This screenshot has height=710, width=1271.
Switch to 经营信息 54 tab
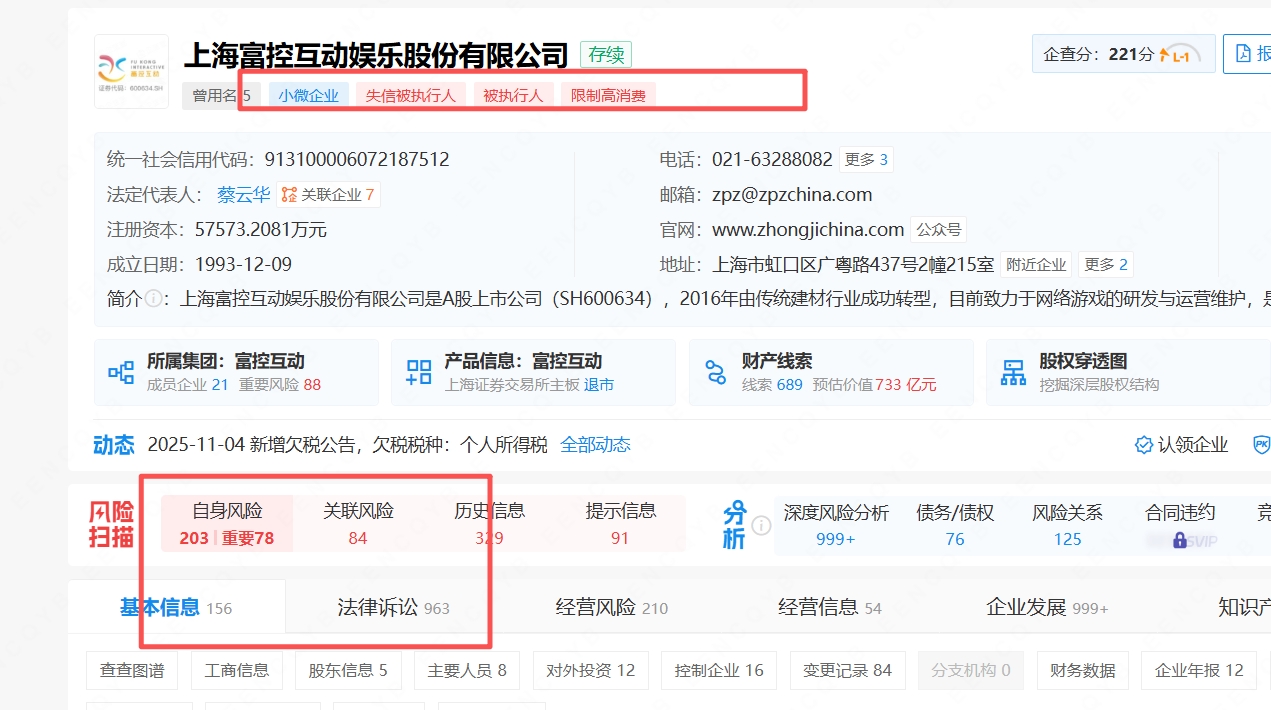(830, 607)
